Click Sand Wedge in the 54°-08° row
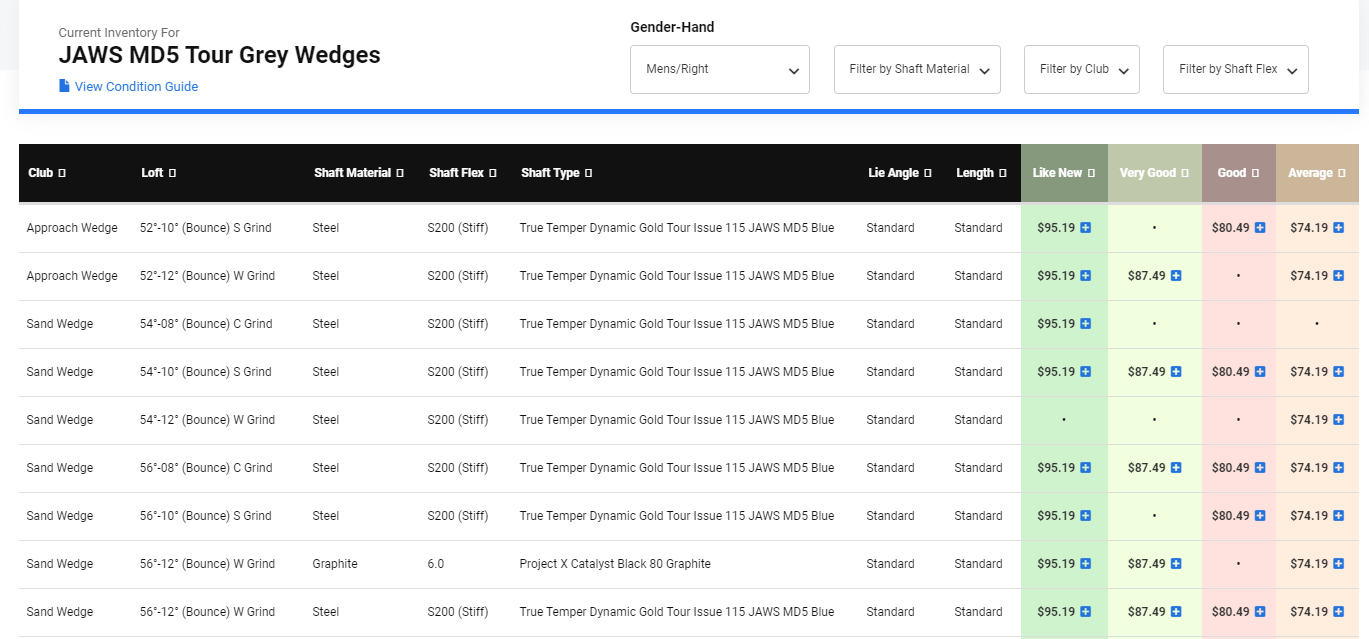This screenshot has width=1369, height=639. coord(60,324)
